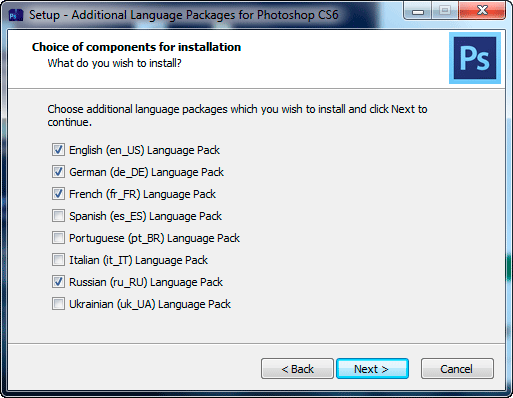This screenshot has width=513, height=398.
Task: Click the Next button to continue
Action: point(372,369)
